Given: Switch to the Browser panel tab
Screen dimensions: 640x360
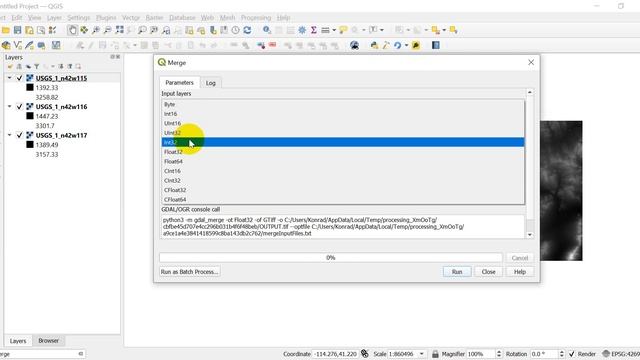Looking at the screenshot, I should [x=49, y=340].
